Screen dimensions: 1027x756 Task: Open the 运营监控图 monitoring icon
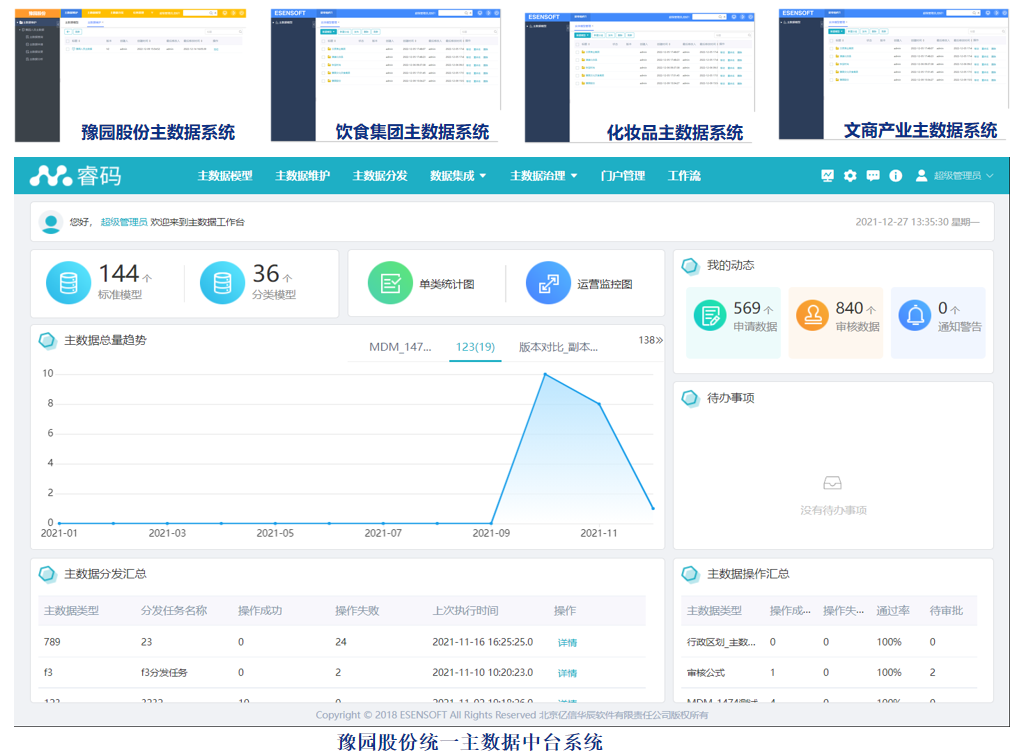(548, 283)
